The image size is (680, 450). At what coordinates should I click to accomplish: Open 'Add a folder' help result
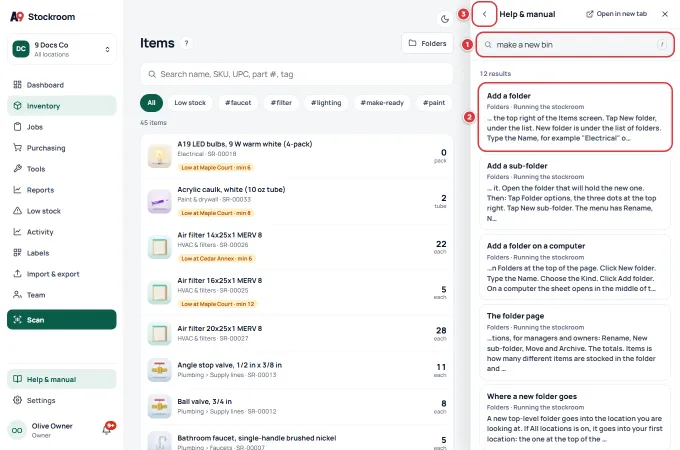(x=575, y=117)
